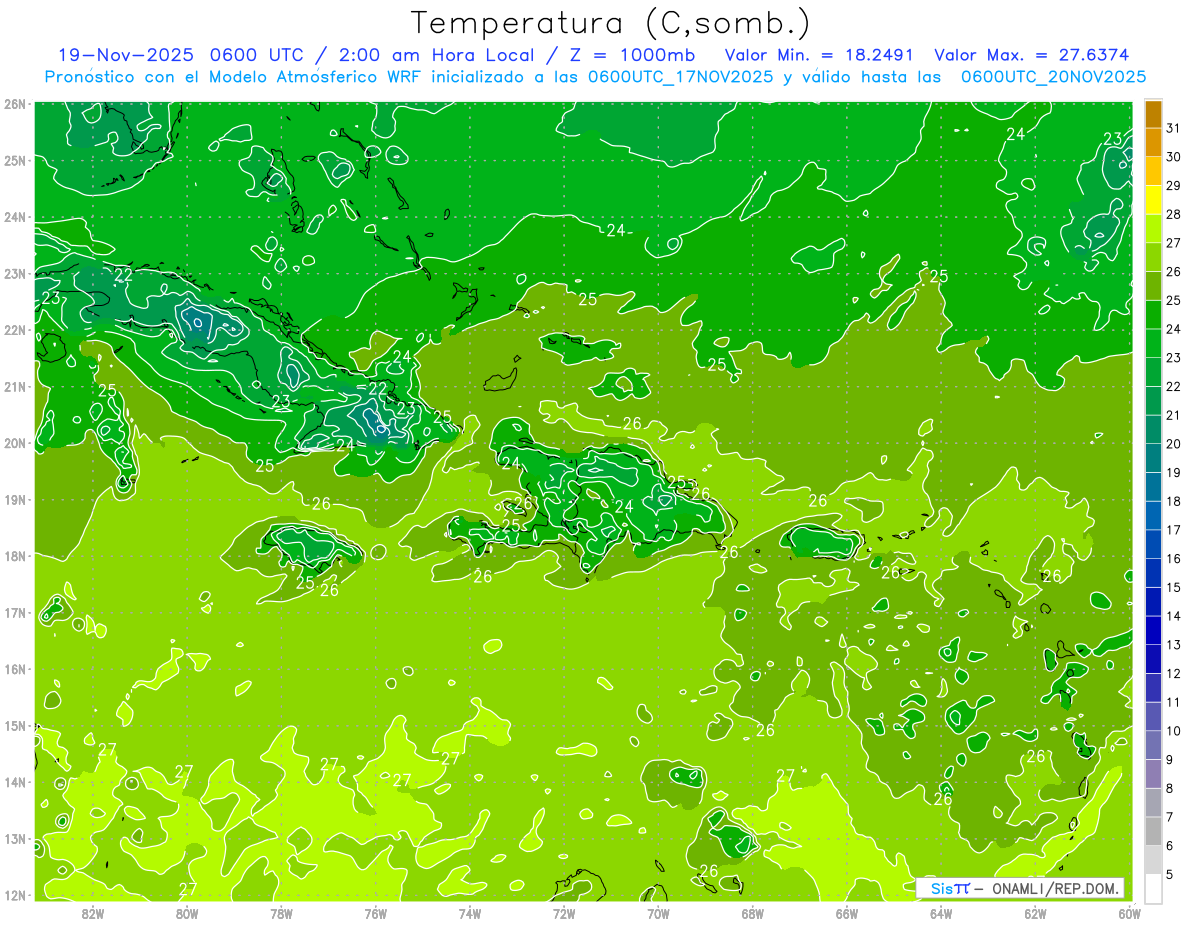Click the lime swatch between legend 27 and 28

click(1153, 228)
